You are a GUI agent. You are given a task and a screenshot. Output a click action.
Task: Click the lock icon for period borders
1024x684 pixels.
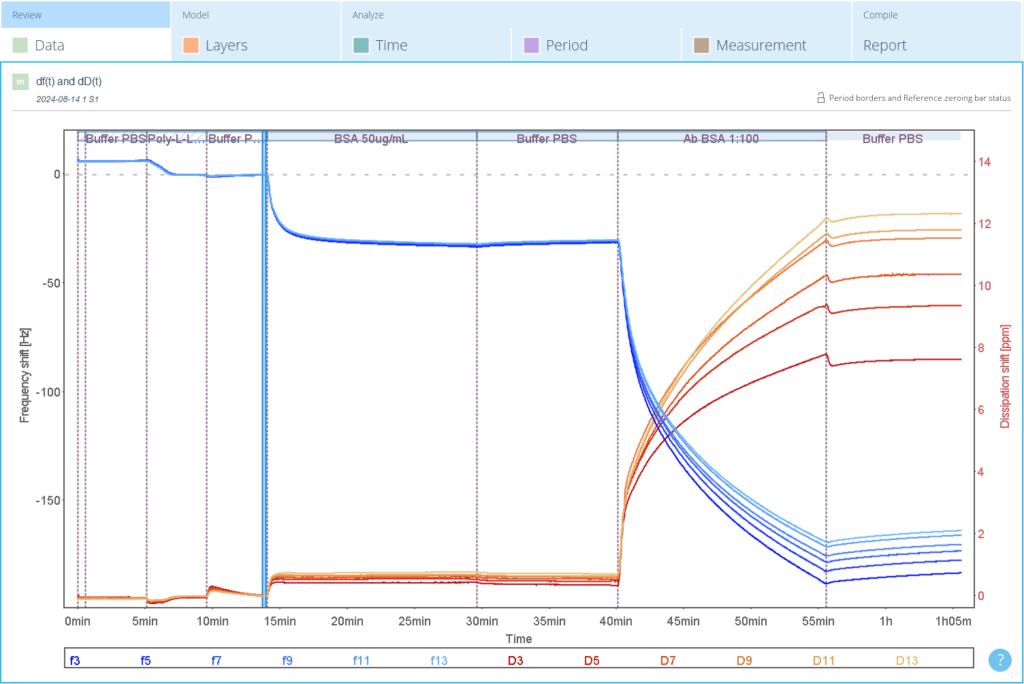(x=821, y=98)
